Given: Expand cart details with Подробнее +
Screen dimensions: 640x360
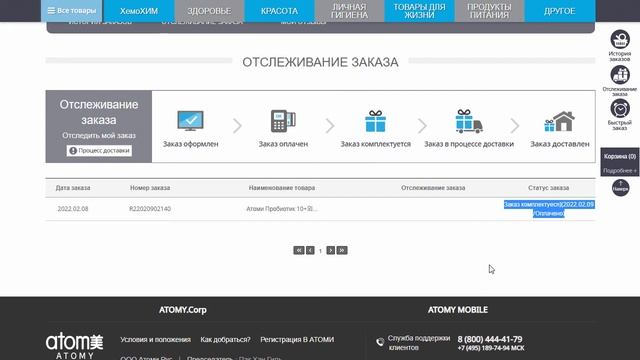Looking at the screenshot, I should tap(620, 171).
